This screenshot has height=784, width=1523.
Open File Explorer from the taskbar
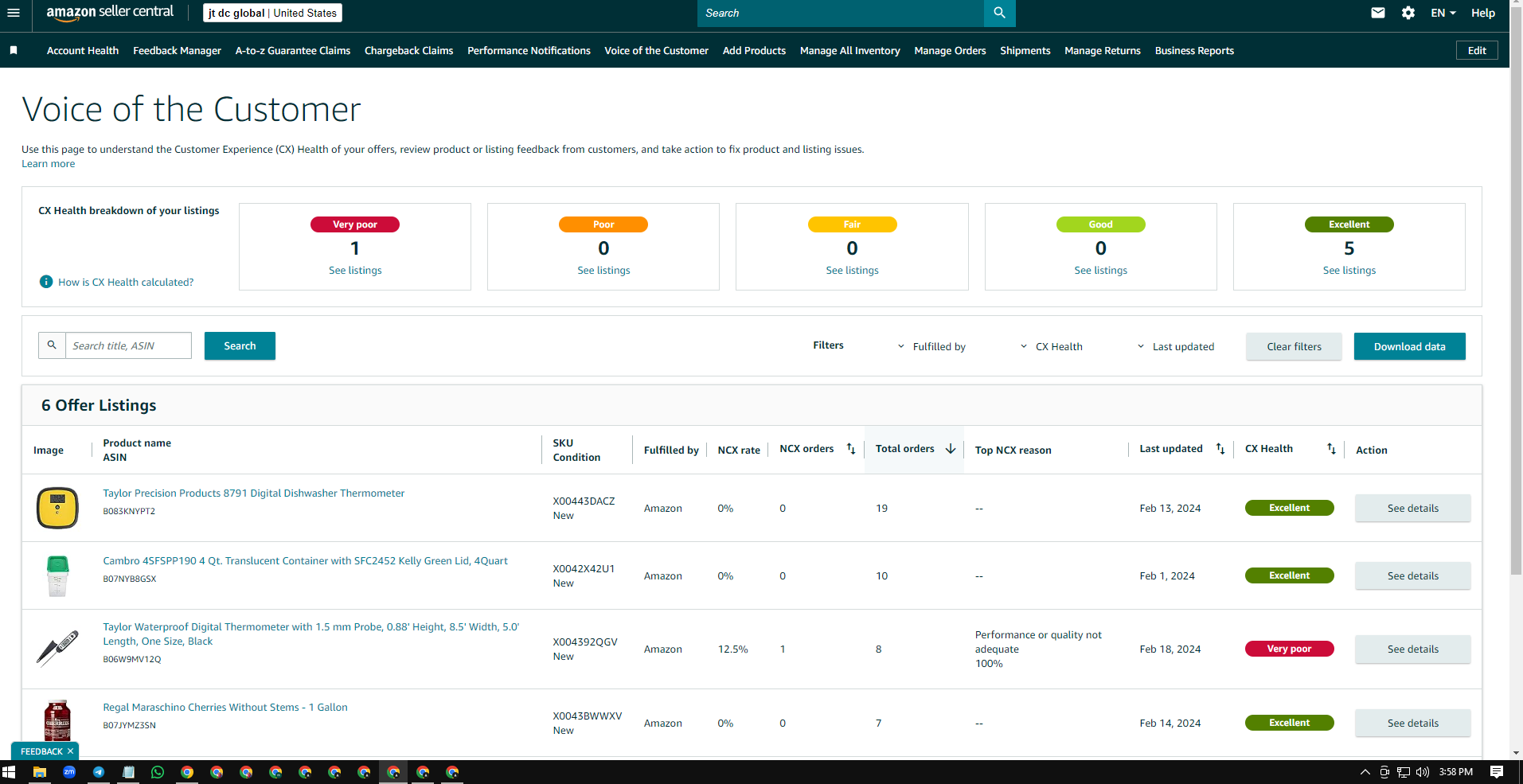pyautogui.click(x=39, y=772)
